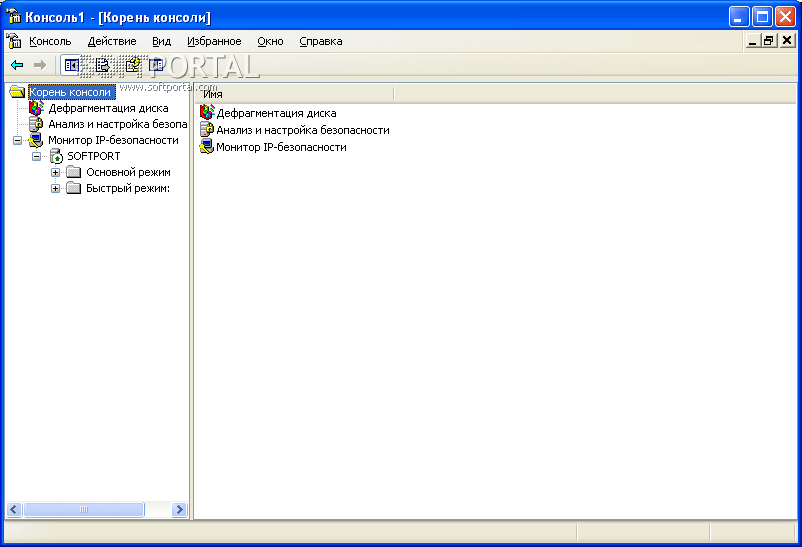Click the Forward arrow toolbar button
This screenshot has width=802, height=547.
pos(39,65)
